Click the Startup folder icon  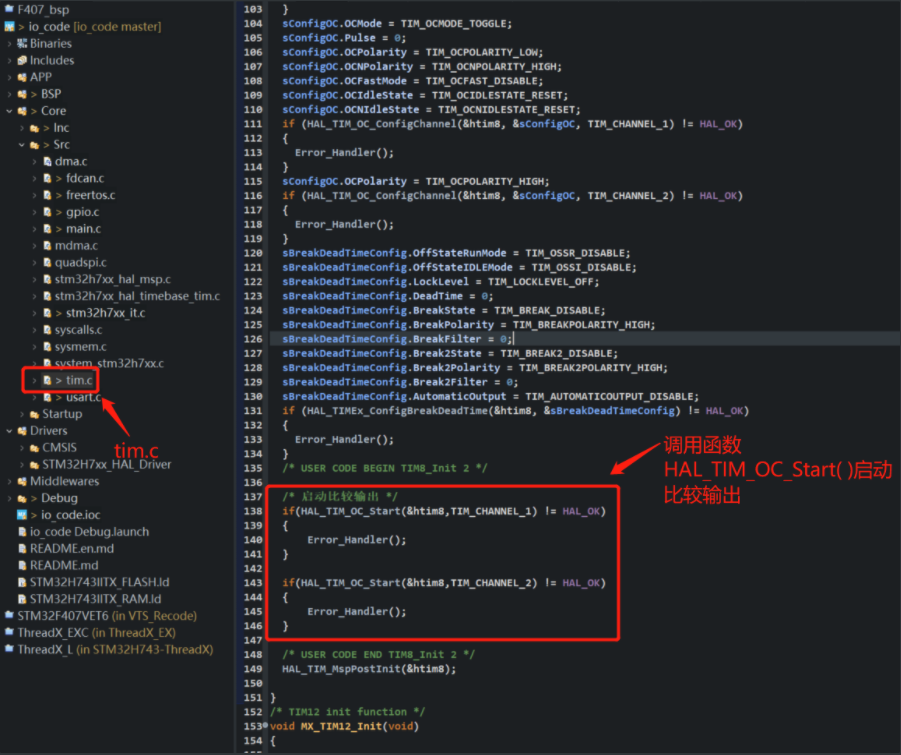34,414
